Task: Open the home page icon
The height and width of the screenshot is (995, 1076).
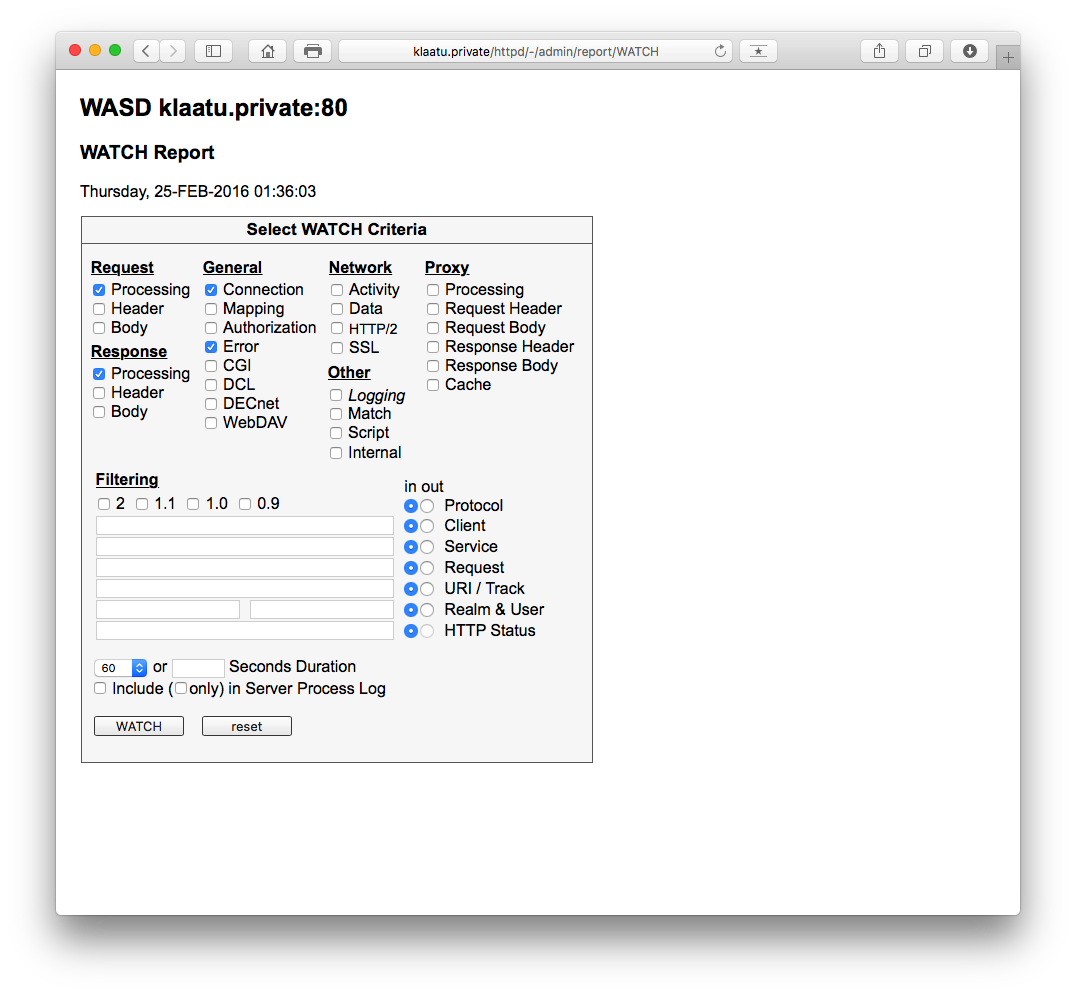Action: [267, 51]
